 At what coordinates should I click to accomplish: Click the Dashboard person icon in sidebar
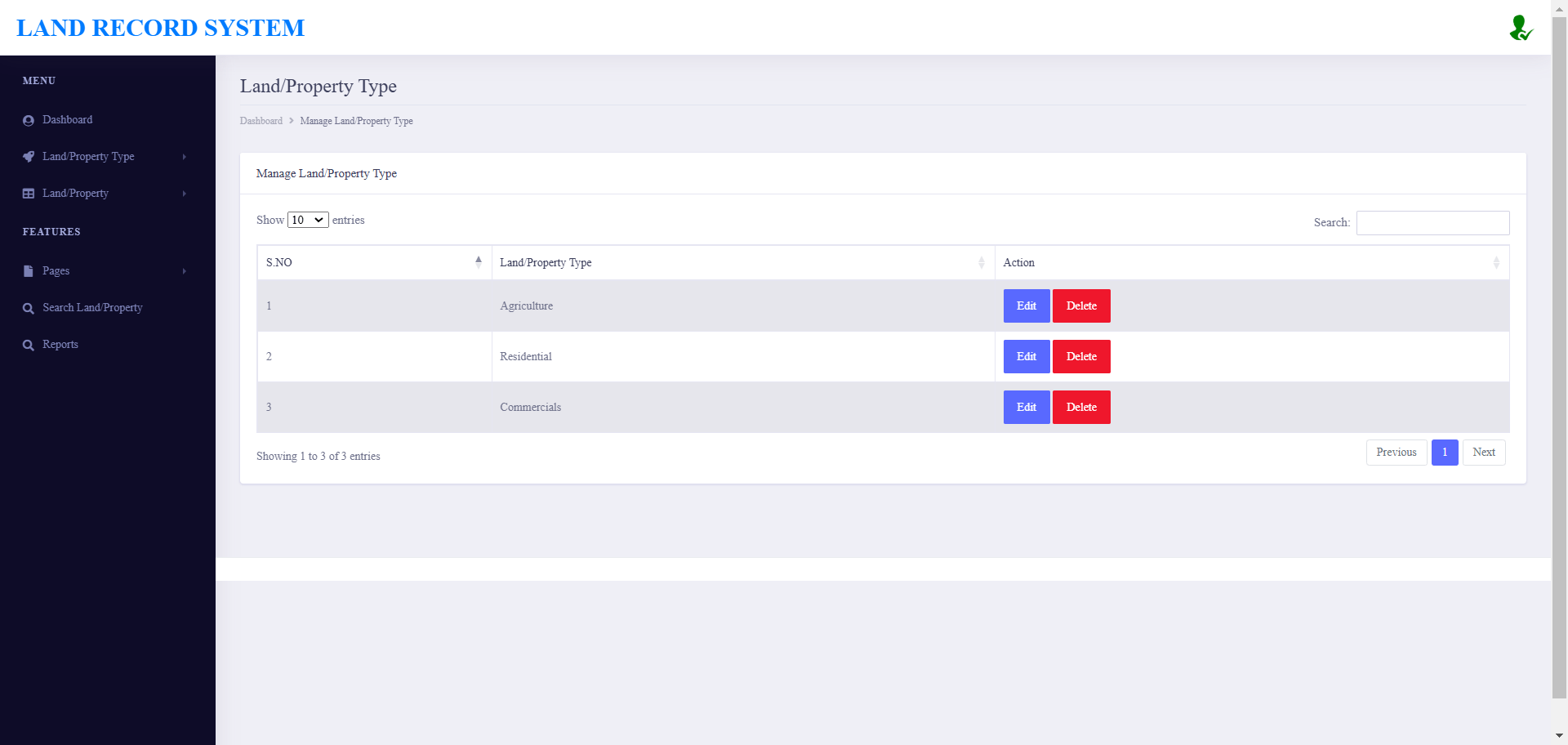[x=29, y=120]
